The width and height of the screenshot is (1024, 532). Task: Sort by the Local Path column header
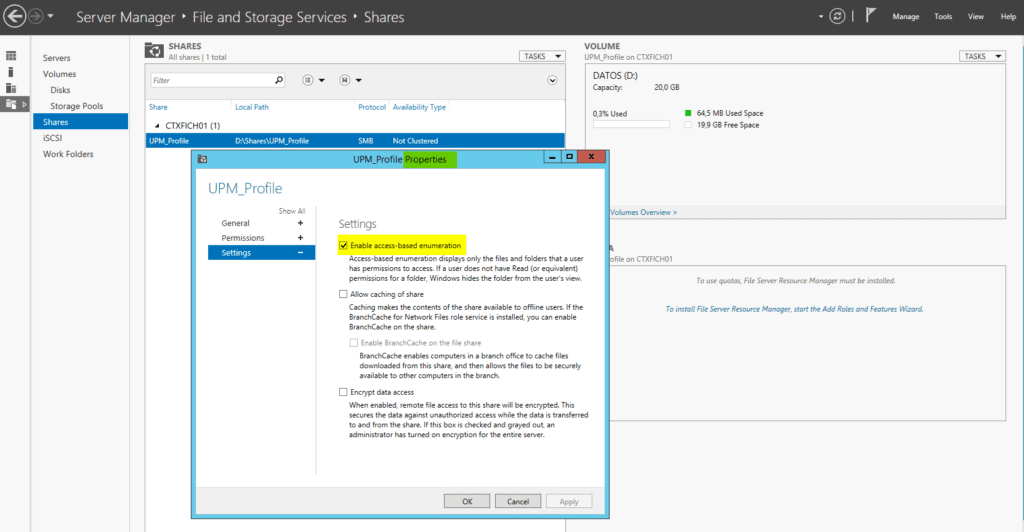point(251,107)
